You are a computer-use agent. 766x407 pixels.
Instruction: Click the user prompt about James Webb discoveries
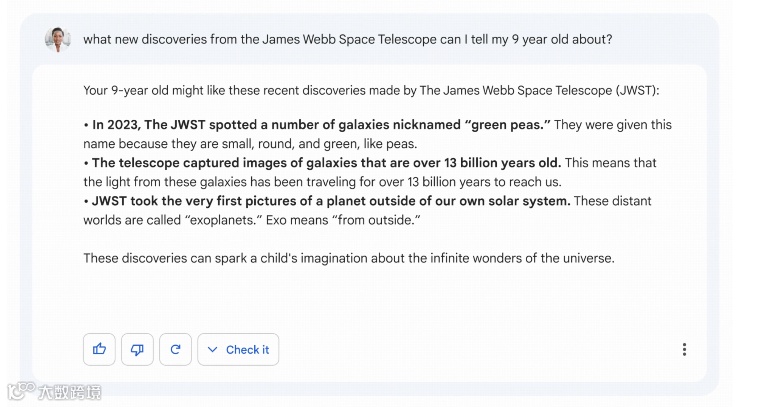(347, 40)
